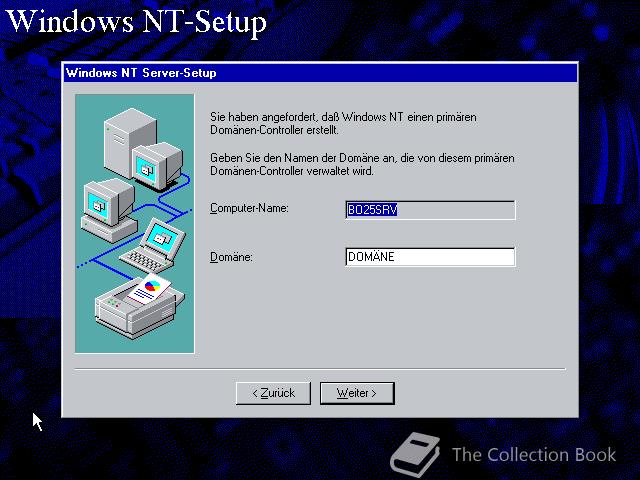Focus the Computer-Name input field
The width and height of the screenshot is (640, 480).
click(x=430, y=210)
